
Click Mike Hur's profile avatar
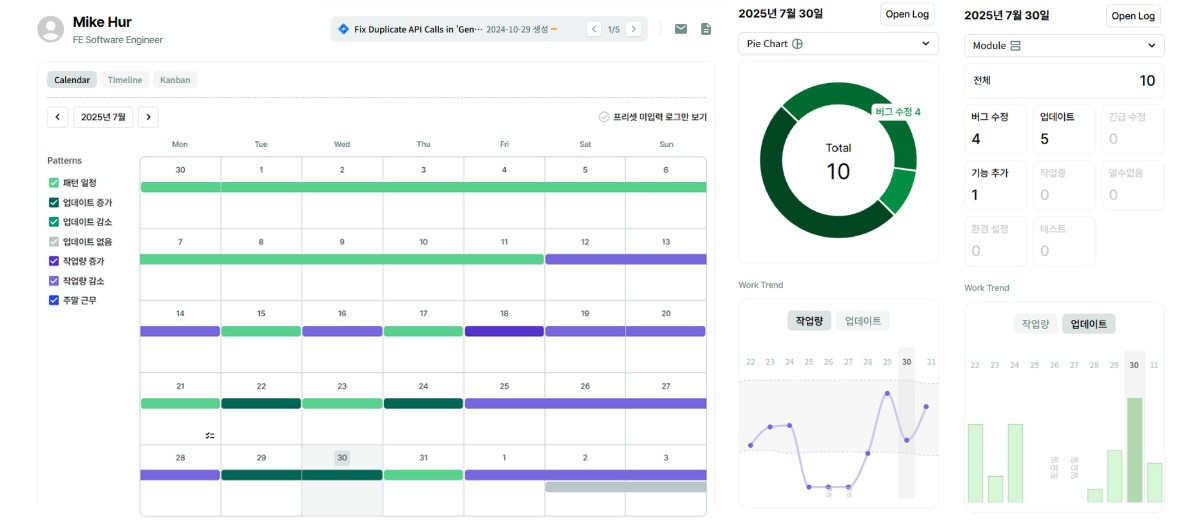[x=51, y=29]
